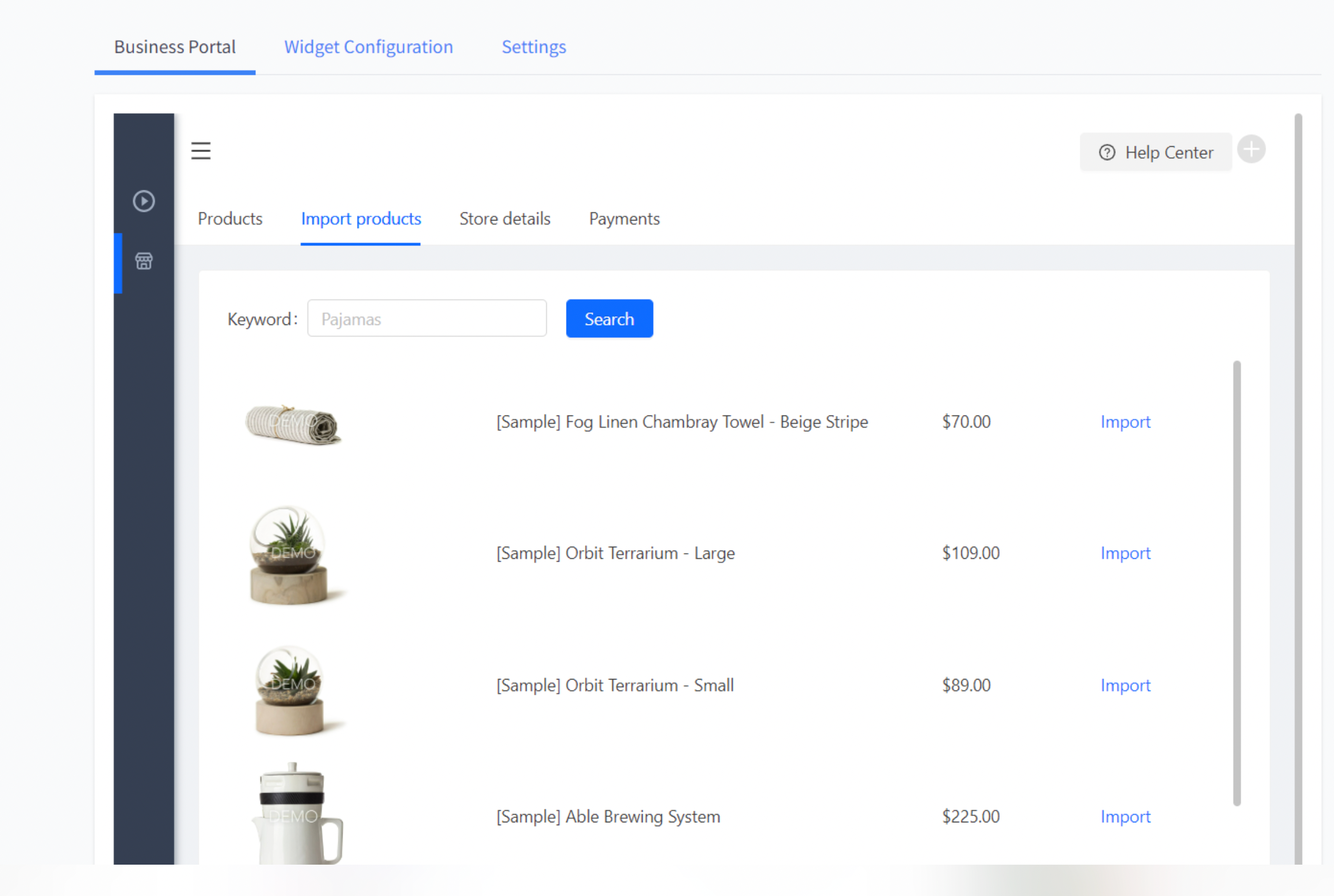Import the Able Brewing System product

pos(1125,816)
